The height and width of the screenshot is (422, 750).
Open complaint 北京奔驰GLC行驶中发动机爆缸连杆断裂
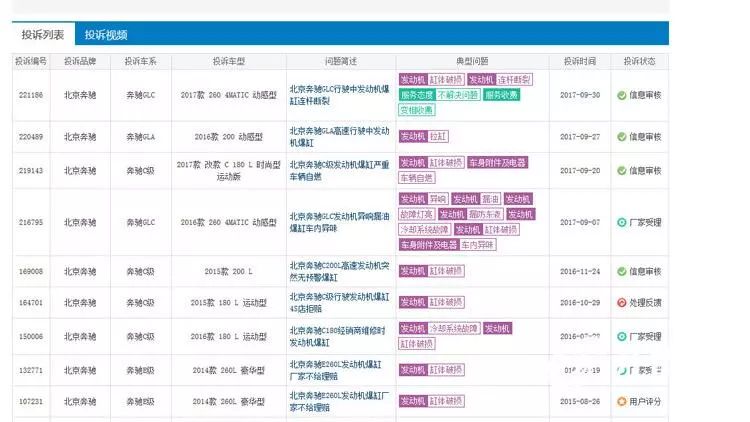[x=340, y=95]
